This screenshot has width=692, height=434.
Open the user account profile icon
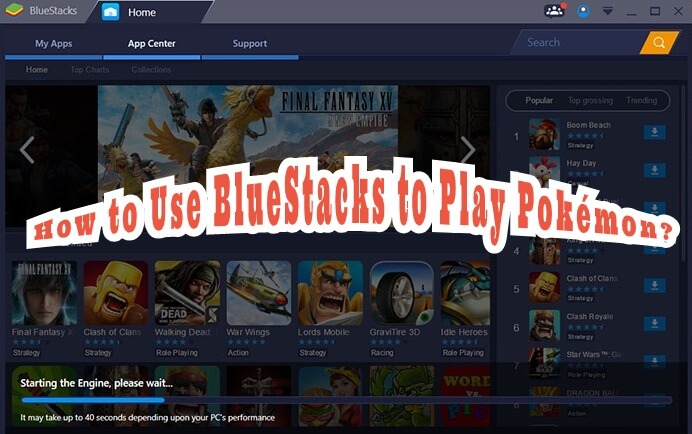click(x=583, y=11)
